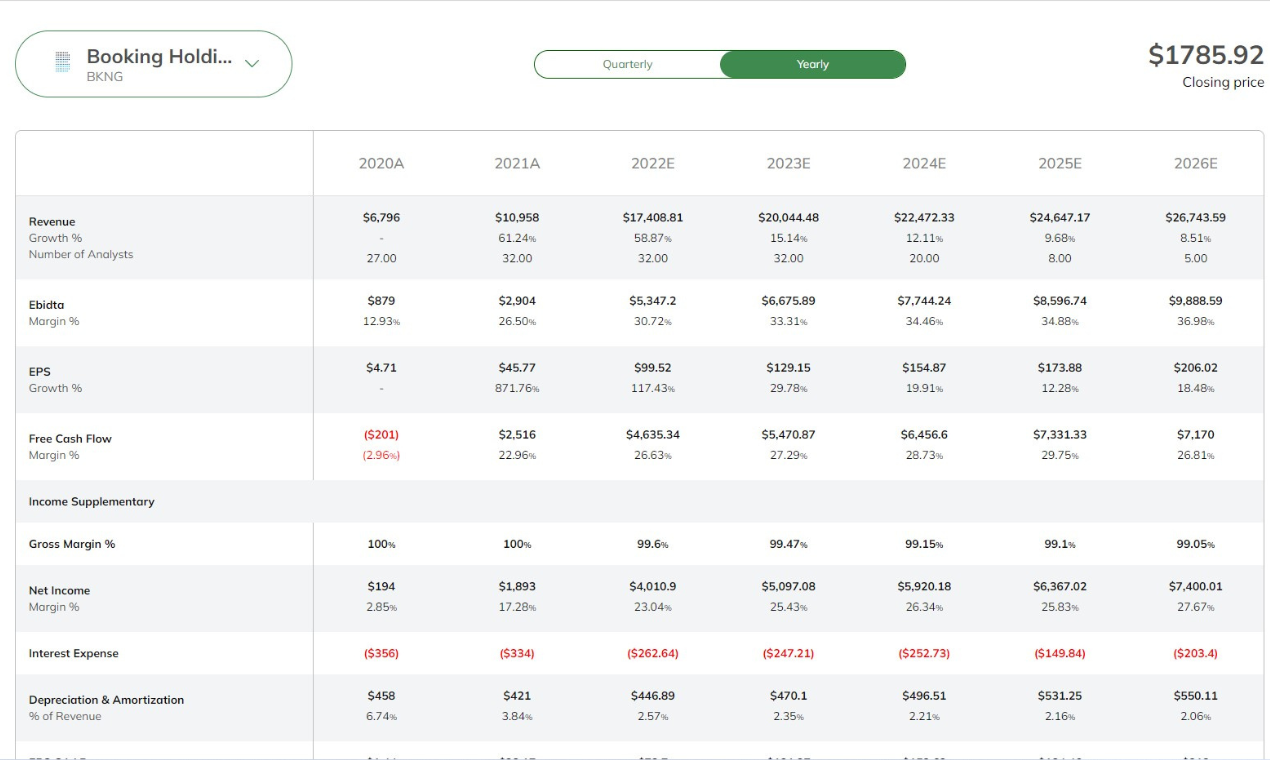1270x760 pixels.
Task: Click the Net Income row label
Action: 60,591
